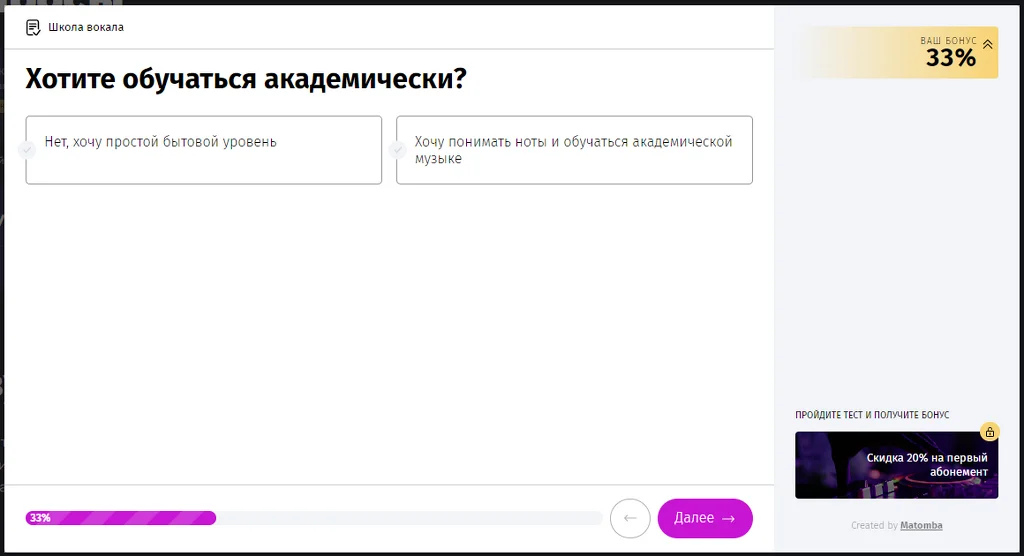Go to next question with the Далее button
The image size is (1024, 556).
click(x=705, y=518)
